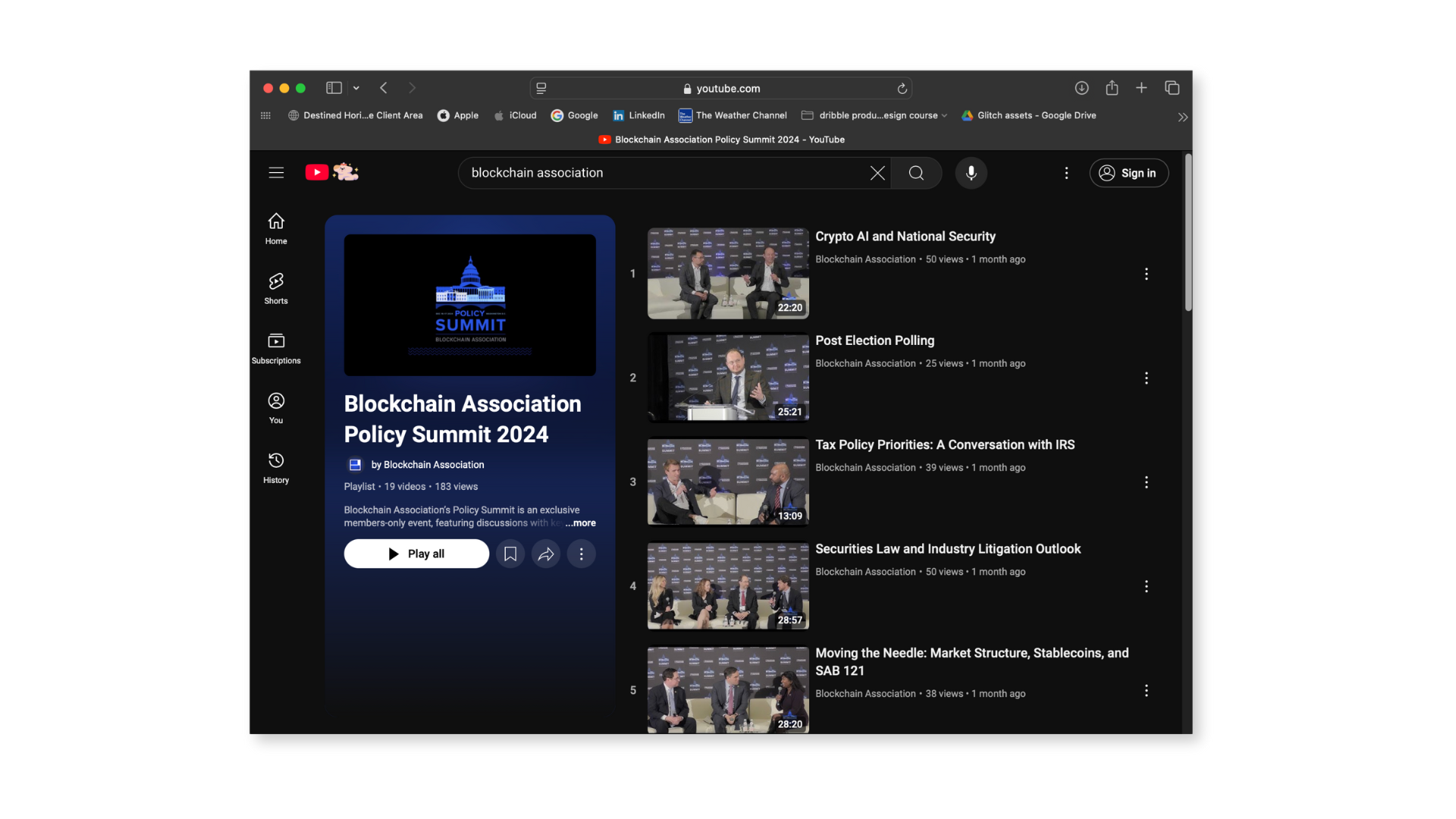1456x819 pixels.
Task: Open the You section in sidebar
Action: coord(276,408)
